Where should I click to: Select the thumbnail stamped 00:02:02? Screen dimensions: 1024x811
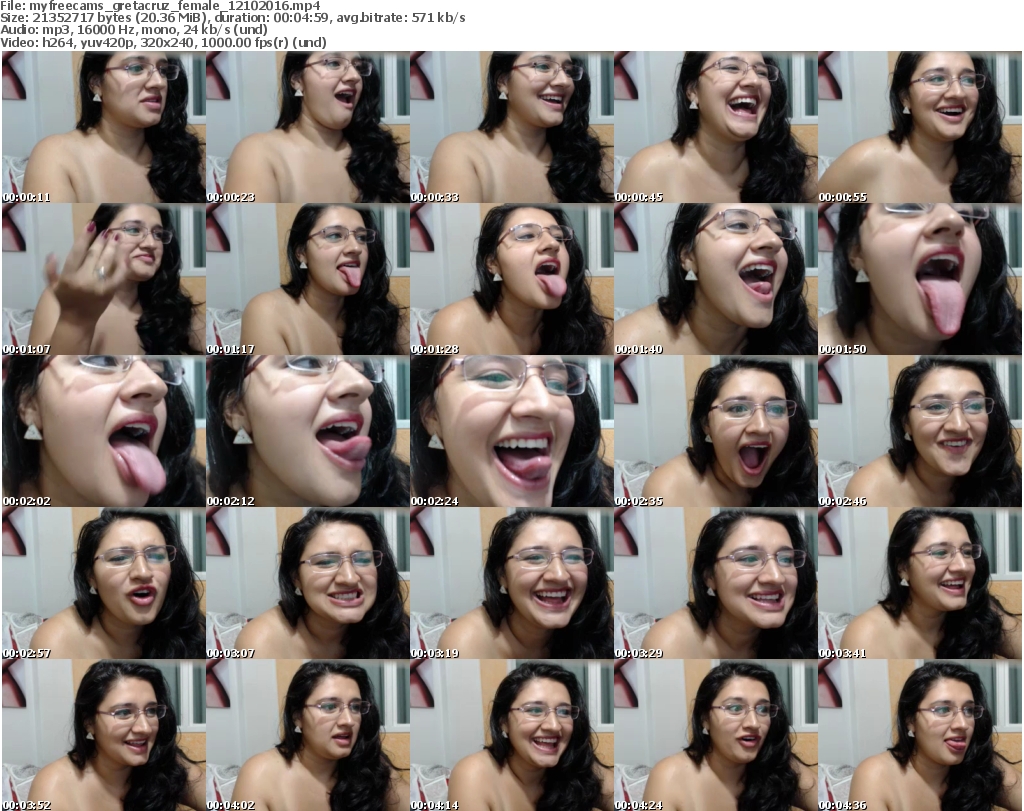pos(104,431)
